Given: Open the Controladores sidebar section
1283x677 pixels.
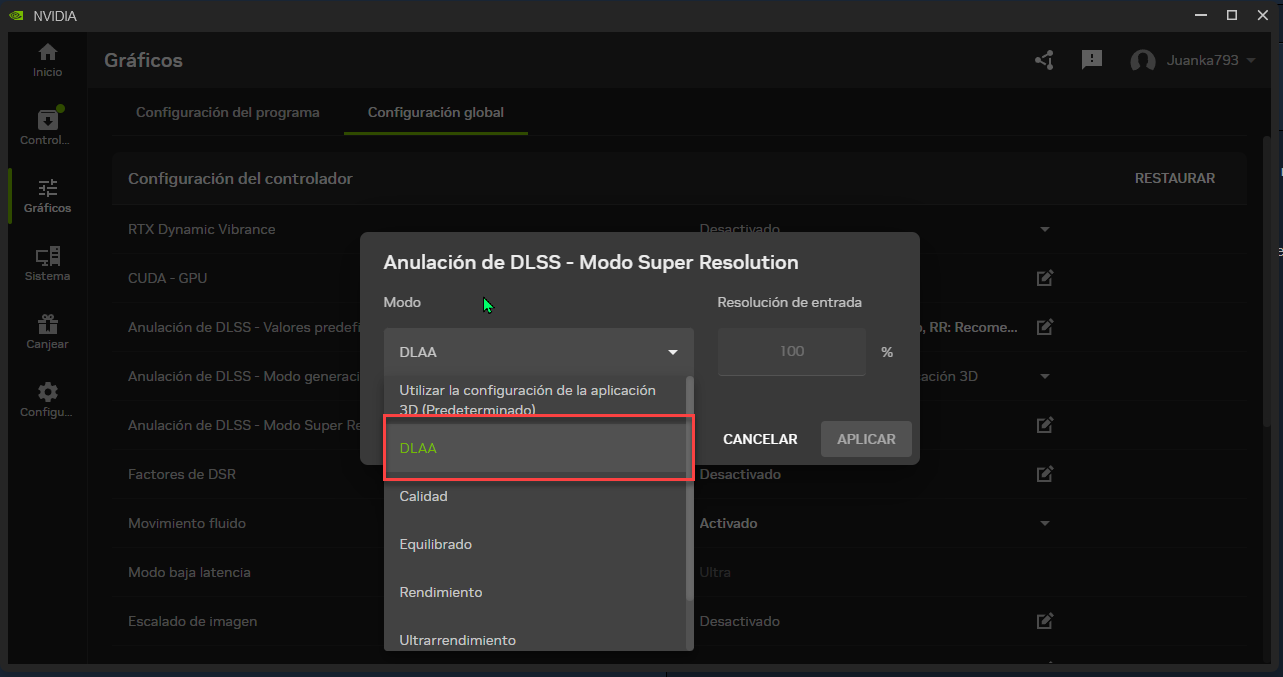Looking at the screenshot, I should [47, 128].
